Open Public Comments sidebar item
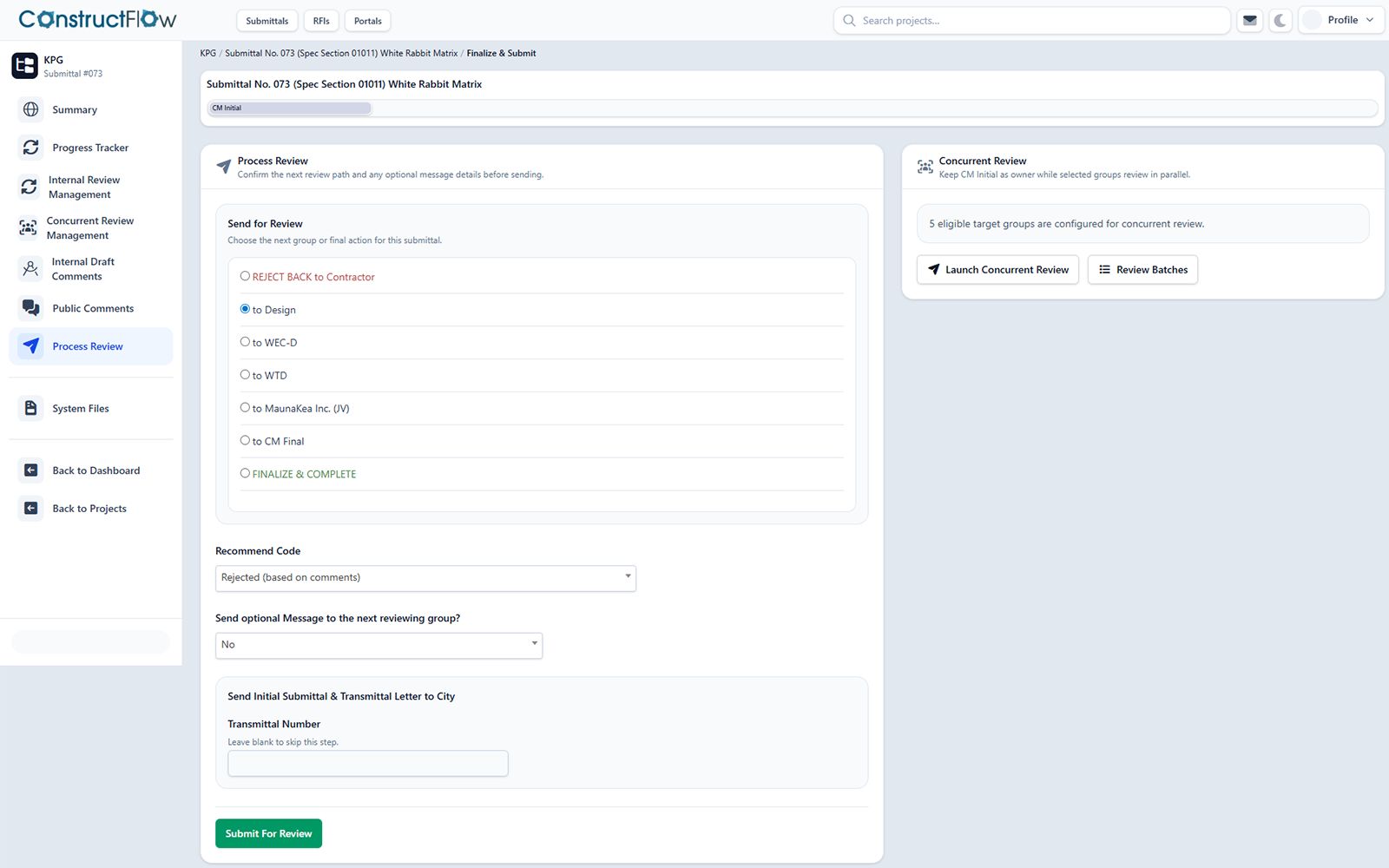The image size is (1389, 868). tap(93, 309)
